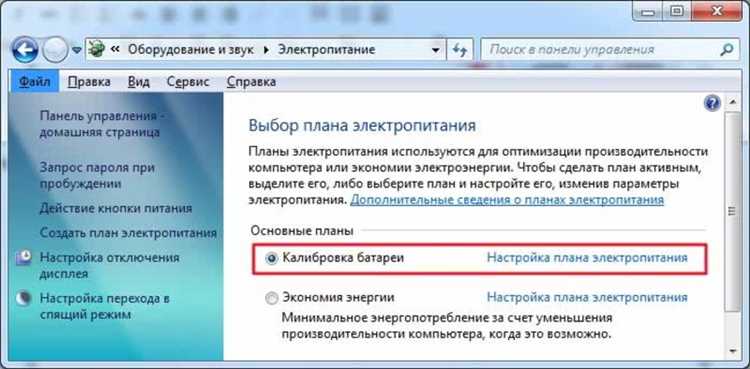Screen dimensions: 750x369
Task: Click the breadcrumb arrow after Оборудование и звук
Action: pyautogui.click(x=266, y=50)
